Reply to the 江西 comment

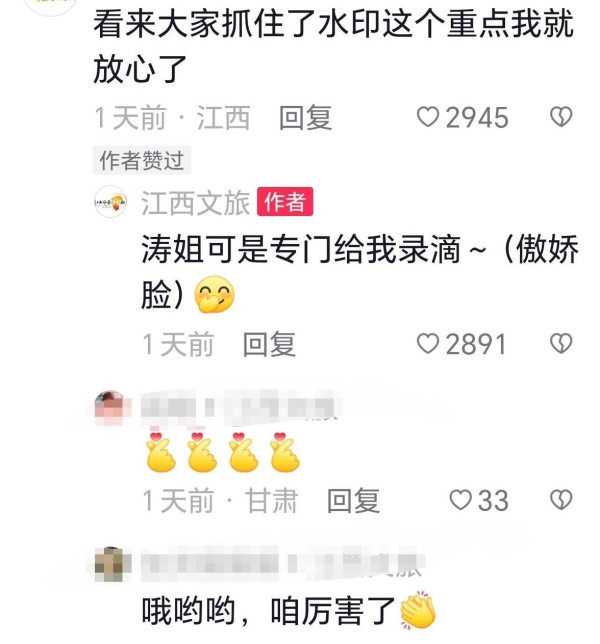pyautogui.click(x=306, y=118)
